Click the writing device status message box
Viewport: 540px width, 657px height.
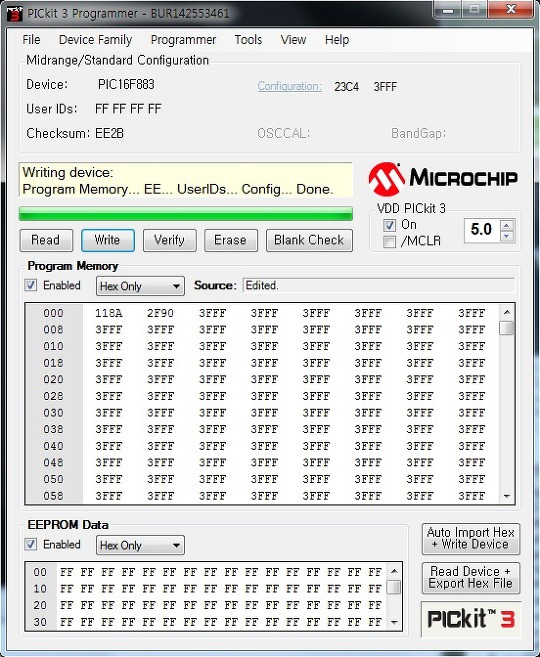pos(186,180)
